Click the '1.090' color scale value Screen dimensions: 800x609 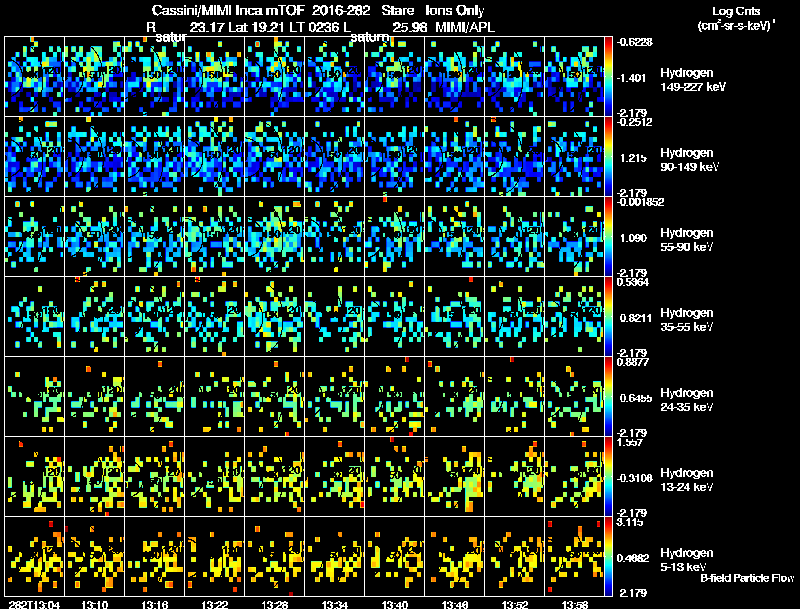click(633, 238)
